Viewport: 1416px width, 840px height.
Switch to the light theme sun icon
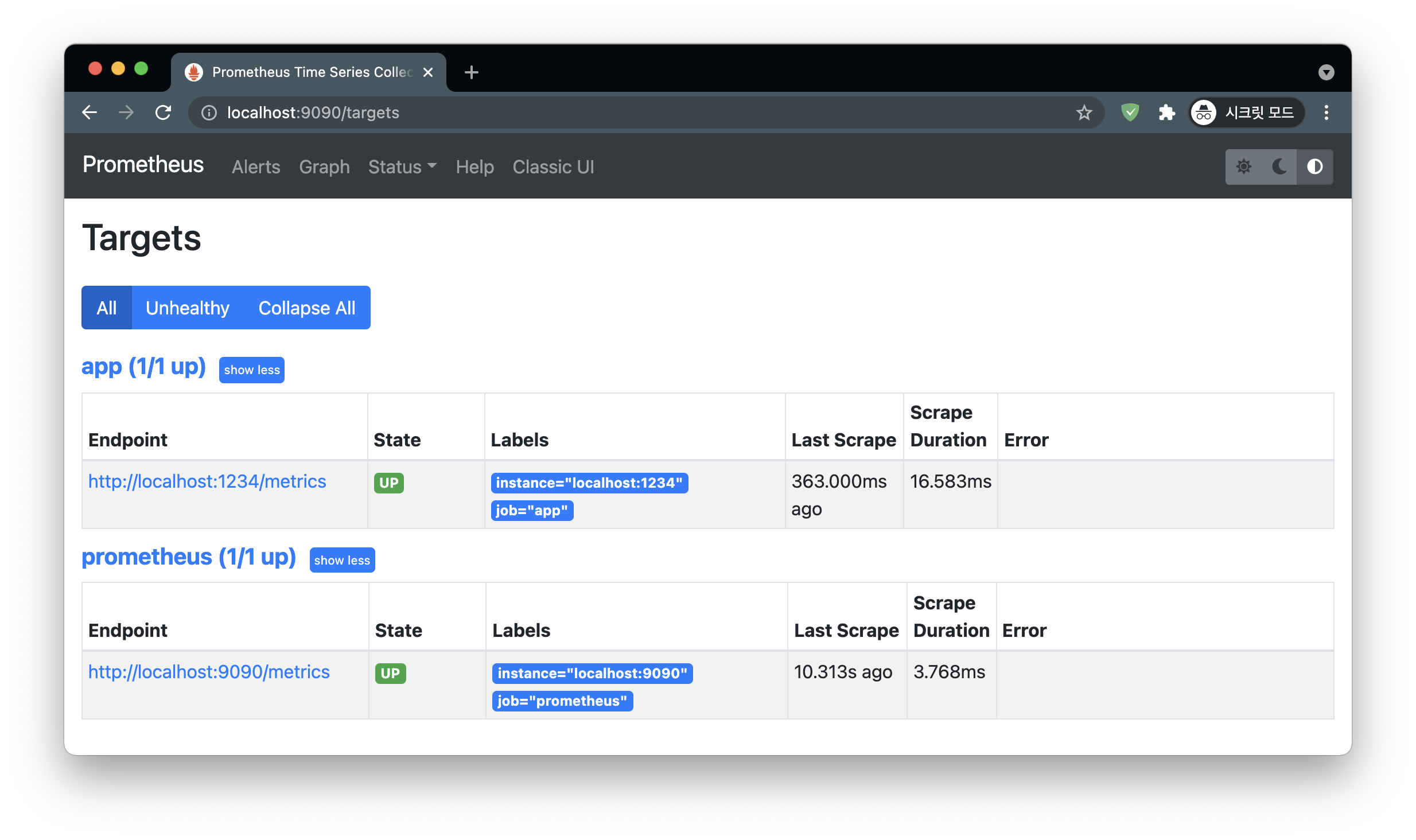[1243, 167]
